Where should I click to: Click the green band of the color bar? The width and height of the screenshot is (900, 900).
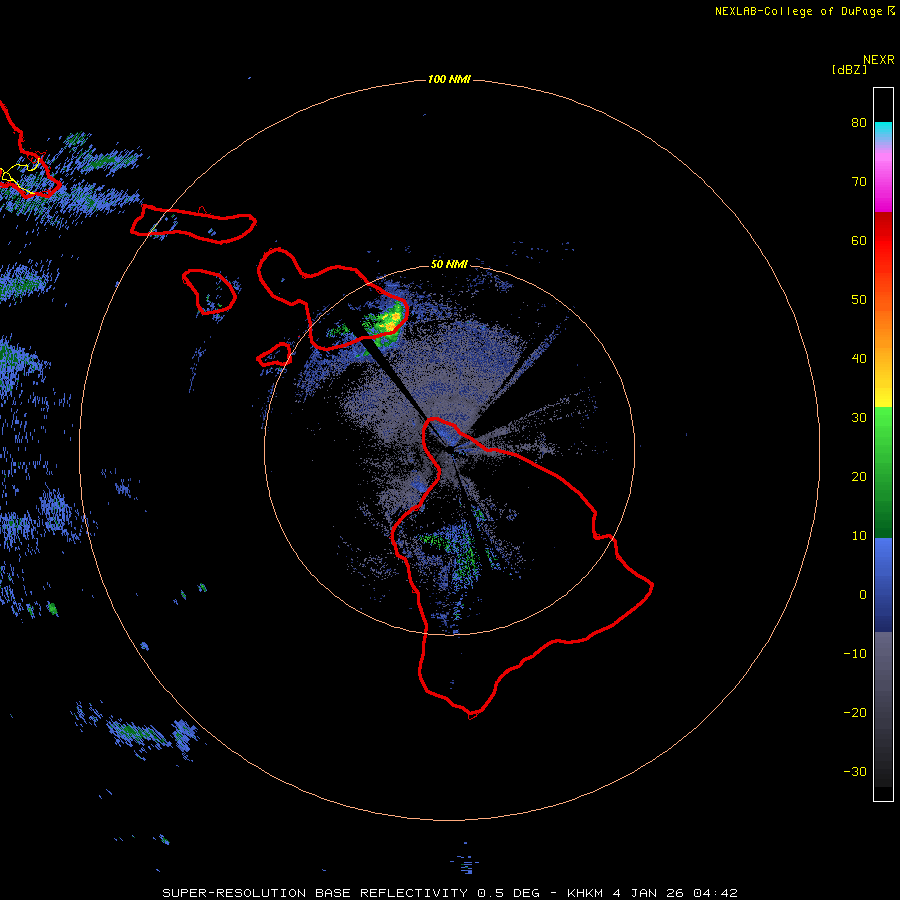[883, 472]
